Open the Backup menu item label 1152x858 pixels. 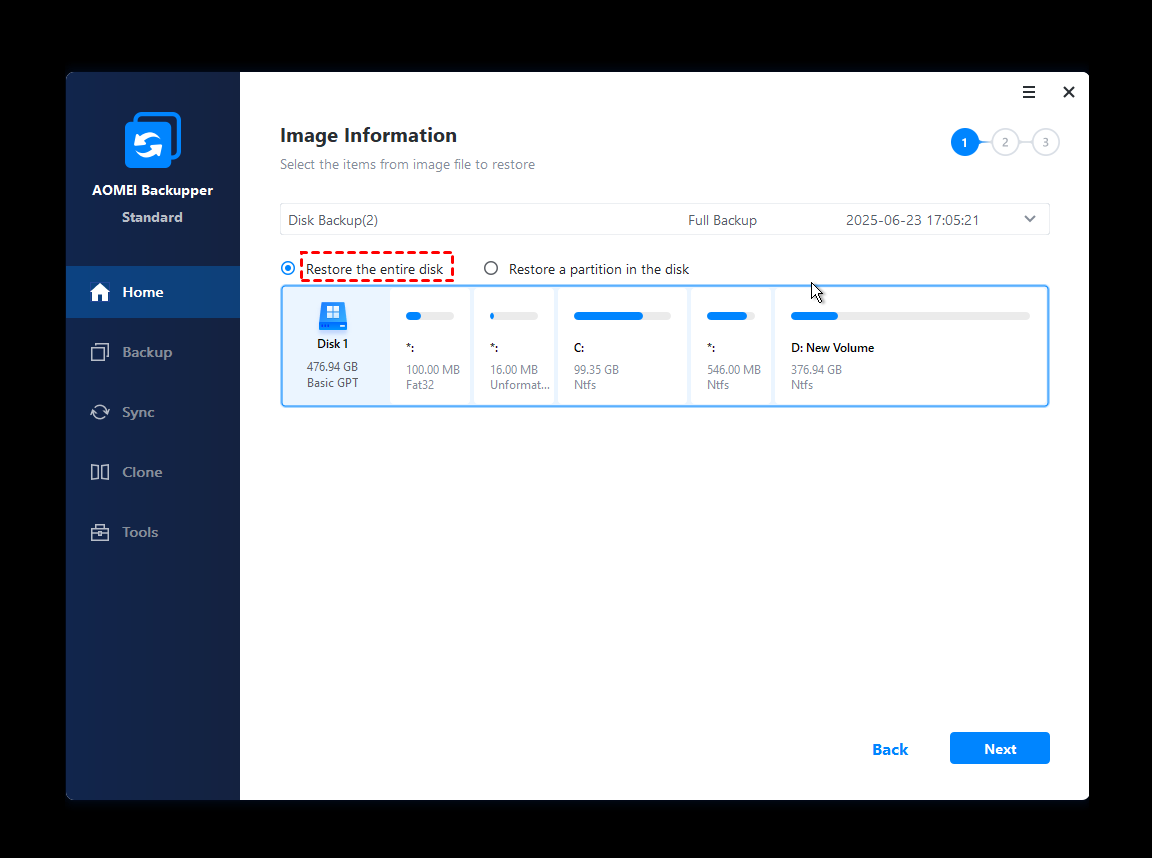coord(147,352)
